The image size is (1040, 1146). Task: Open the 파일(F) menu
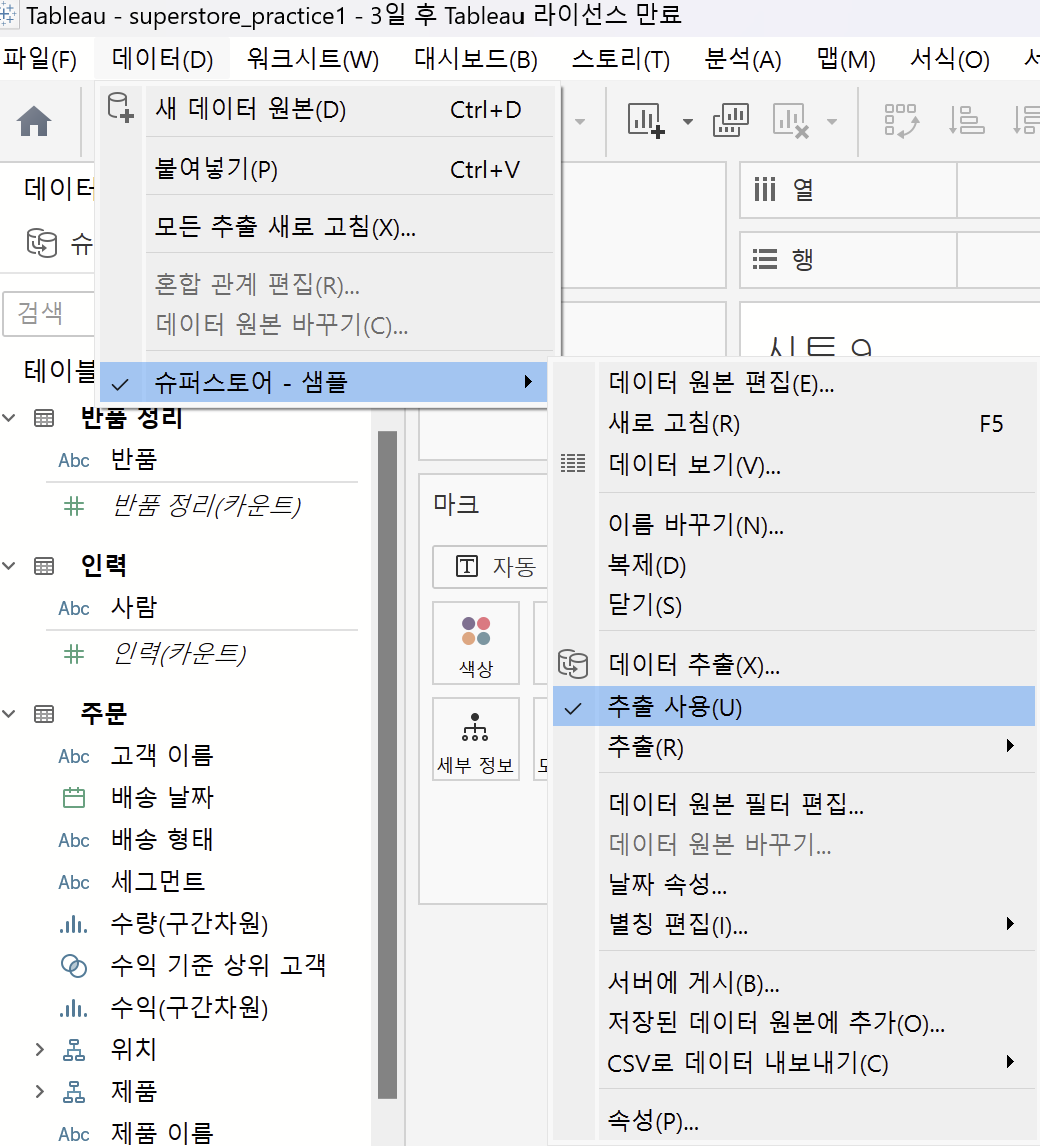(x=40, y=58)
